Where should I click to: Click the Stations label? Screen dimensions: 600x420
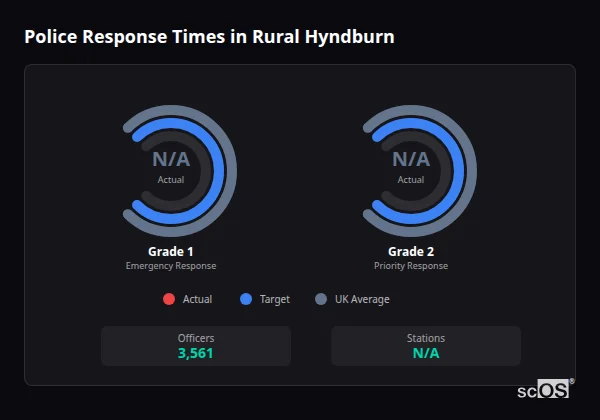pyautogui.click(x=426, y=338)
